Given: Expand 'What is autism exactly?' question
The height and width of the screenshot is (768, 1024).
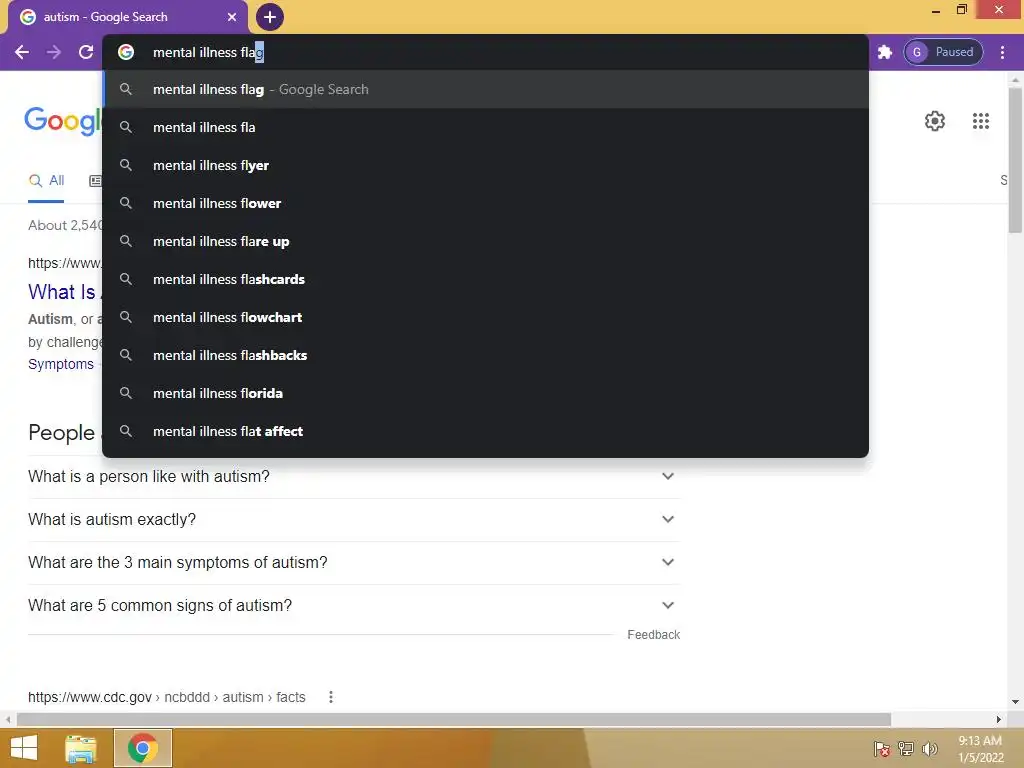Looking at the screenshot, I should 354,520.
